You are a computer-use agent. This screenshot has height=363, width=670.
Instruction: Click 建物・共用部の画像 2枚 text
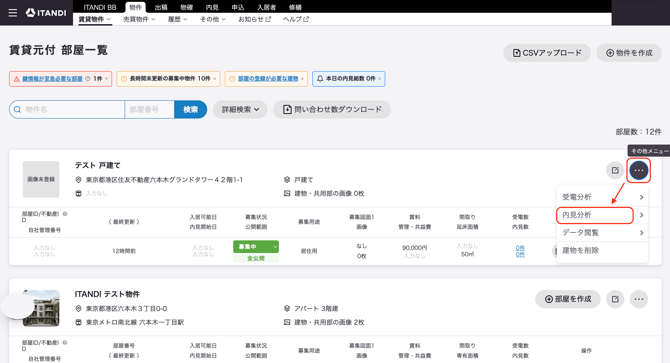tap(329, 322)
